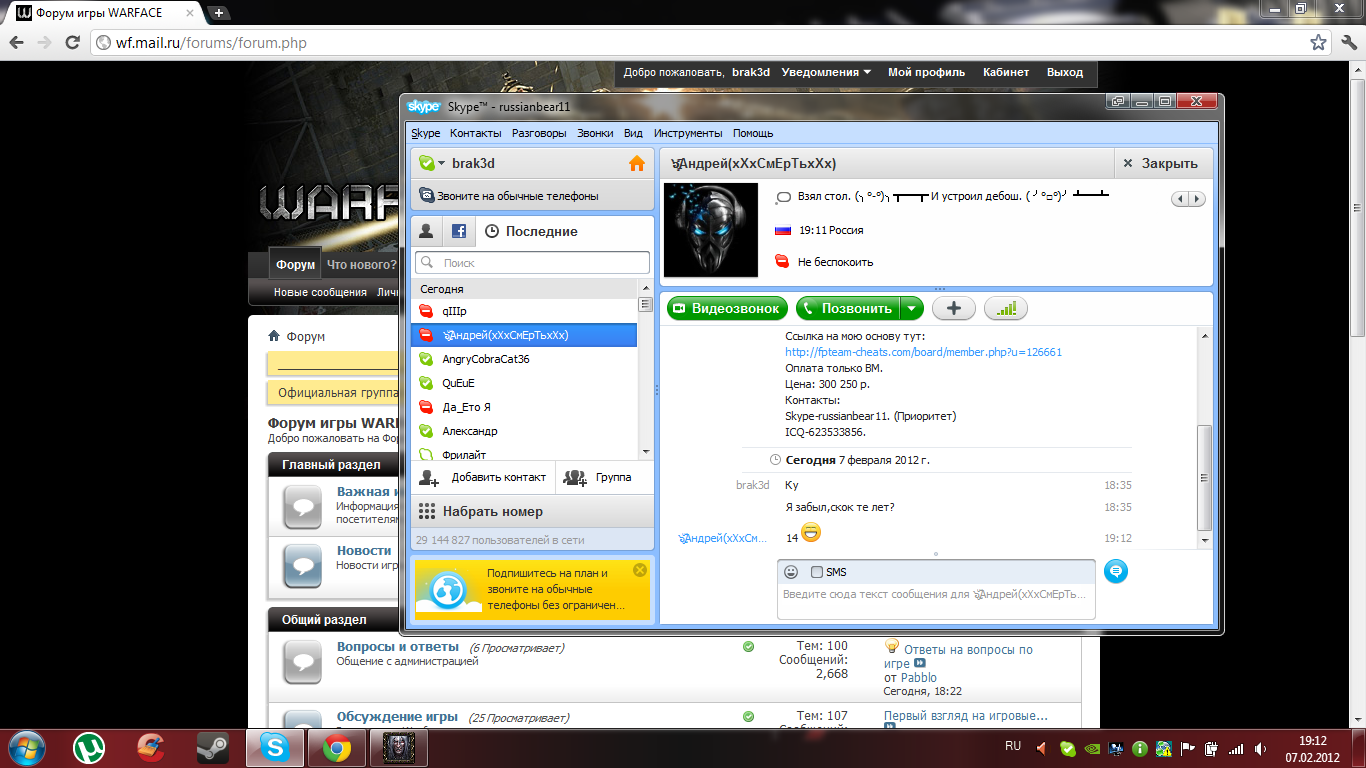This screenshot has width=1366, height=768.
Task: Open the Разговоры menu
Action: pyautogui.click(x=539, y=133)
